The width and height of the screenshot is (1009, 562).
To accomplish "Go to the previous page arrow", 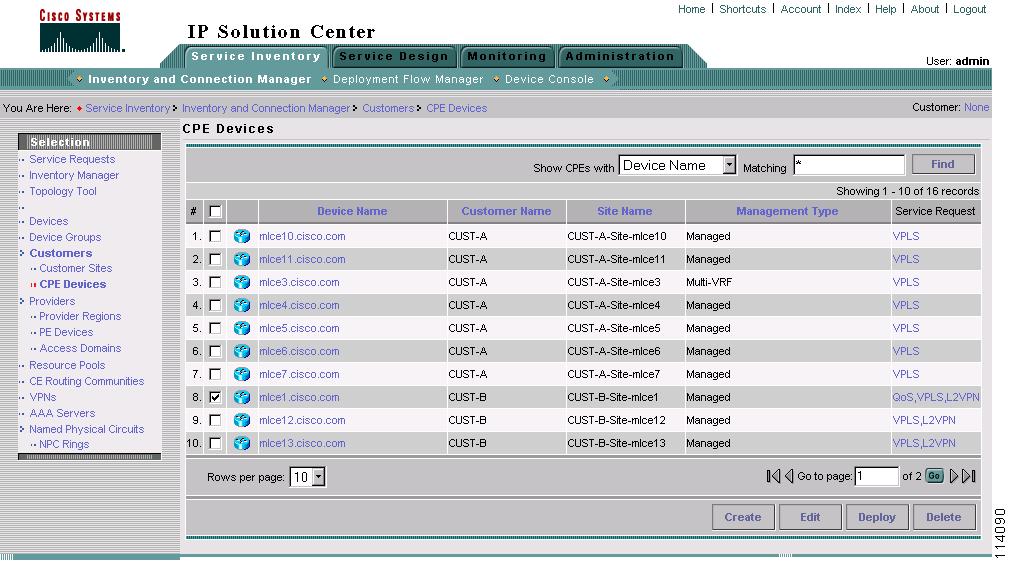I will [x=789, y=476].
